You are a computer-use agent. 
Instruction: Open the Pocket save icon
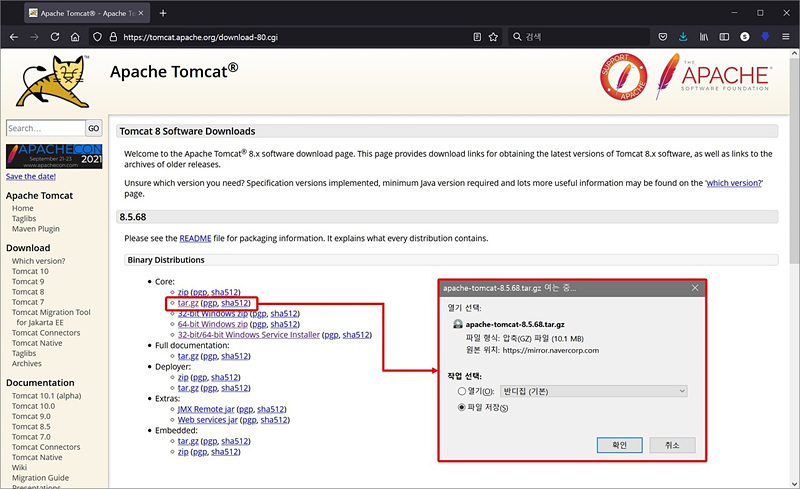click(x=663, y=37)
